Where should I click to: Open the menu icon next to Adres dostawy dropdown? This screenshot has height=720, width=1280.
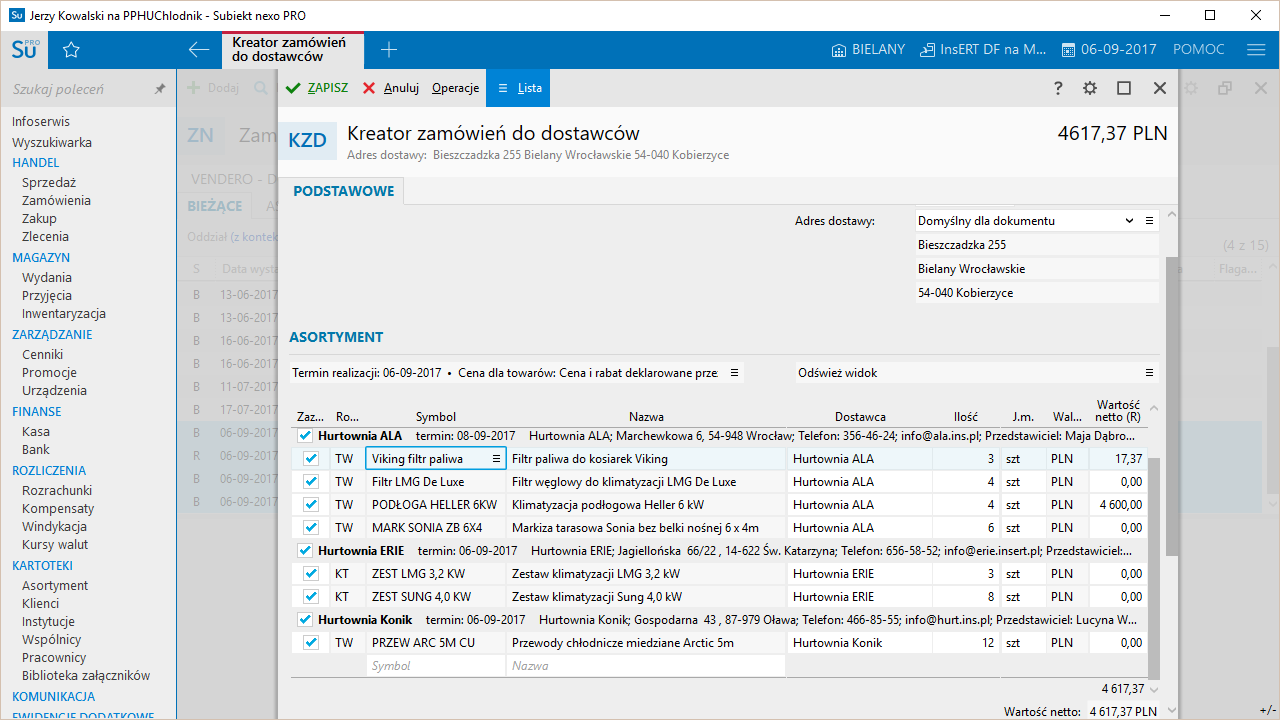click(1149, 220)
